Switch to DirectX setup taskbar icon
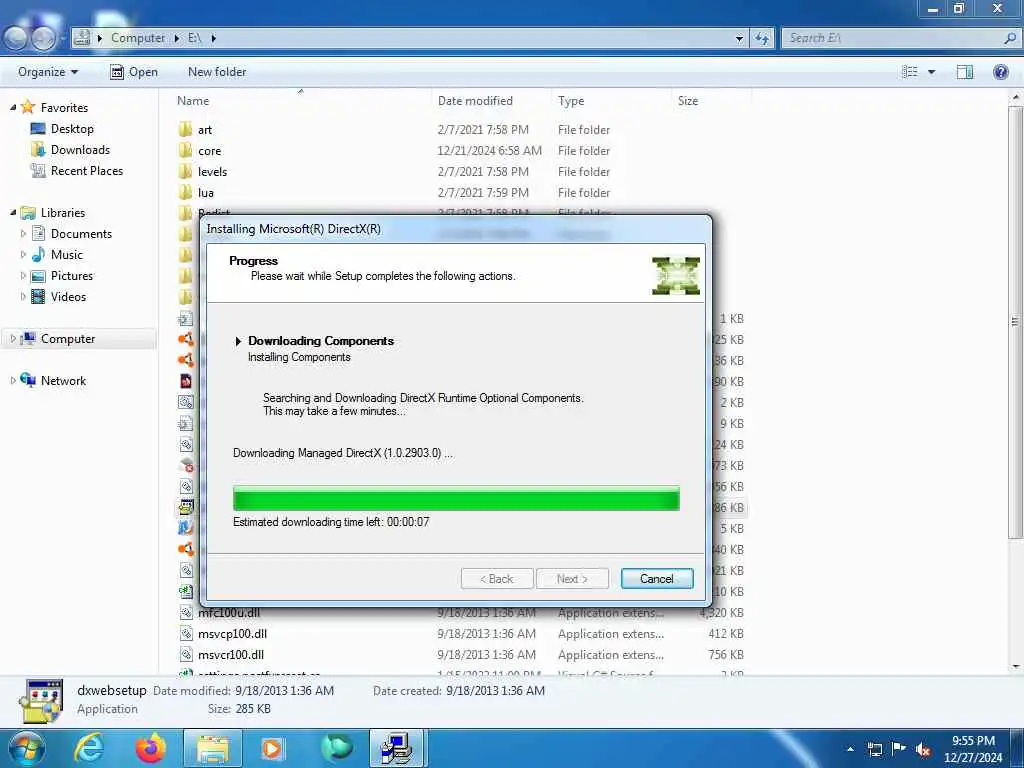 click(x=397, y=748)
